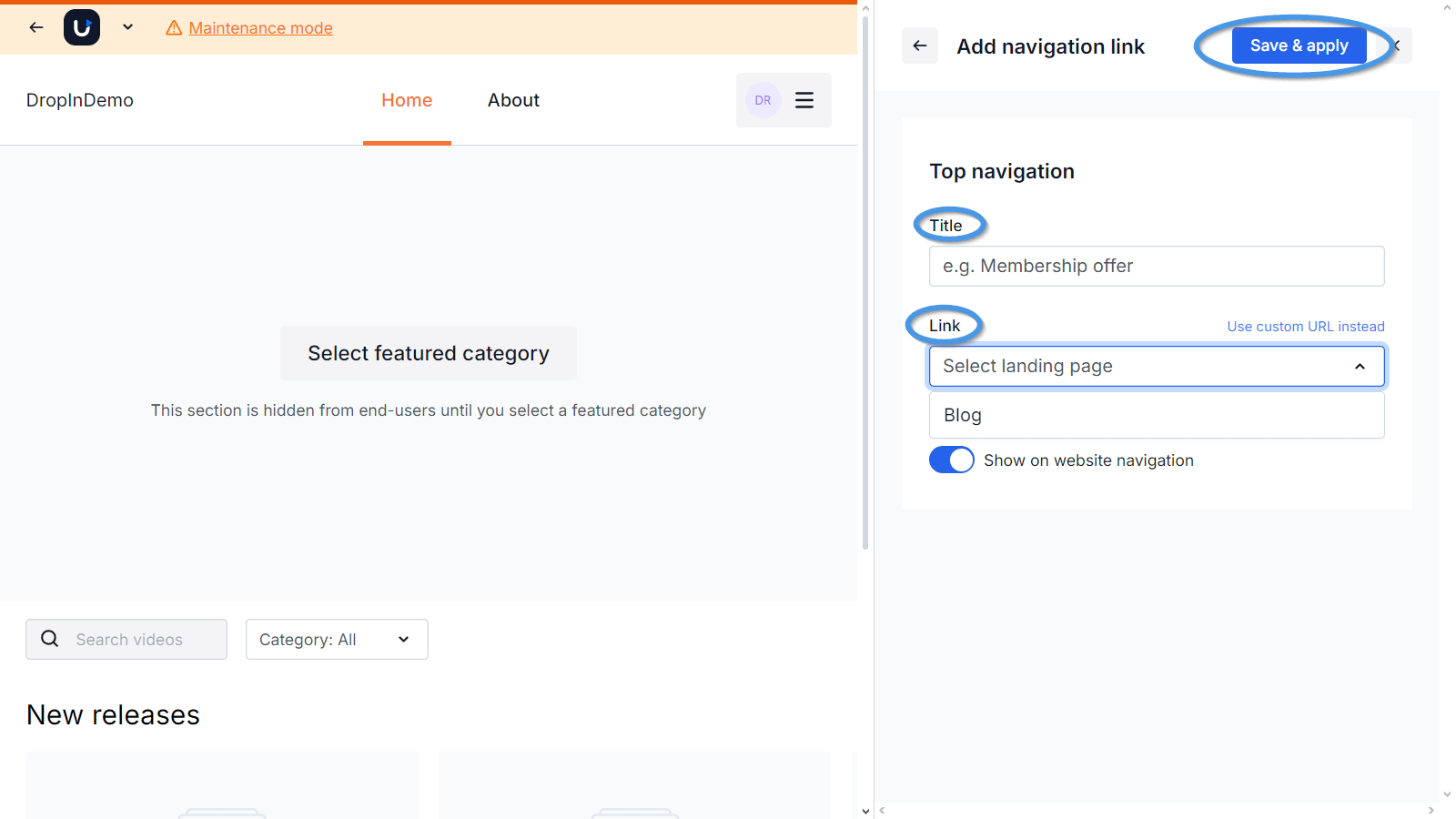
Task: Click the magnifier icon in search videos field
Action: click(x=50, y=639)
